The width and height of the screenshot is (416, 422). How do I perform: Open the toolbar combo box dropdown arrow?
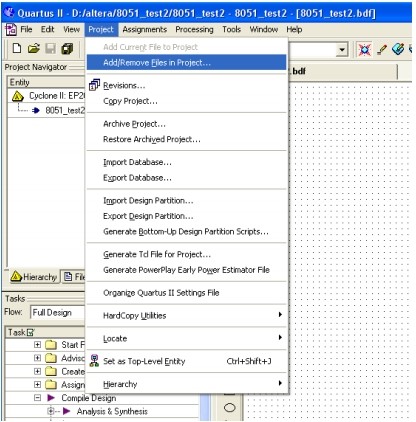[342, 50]
